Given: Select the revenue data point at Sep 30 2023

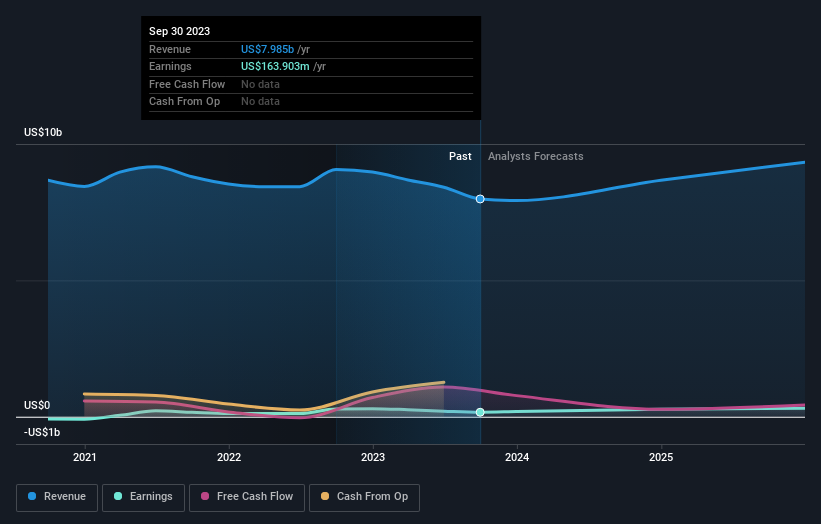Looking at the screenshot, I should tap(480, 199).
